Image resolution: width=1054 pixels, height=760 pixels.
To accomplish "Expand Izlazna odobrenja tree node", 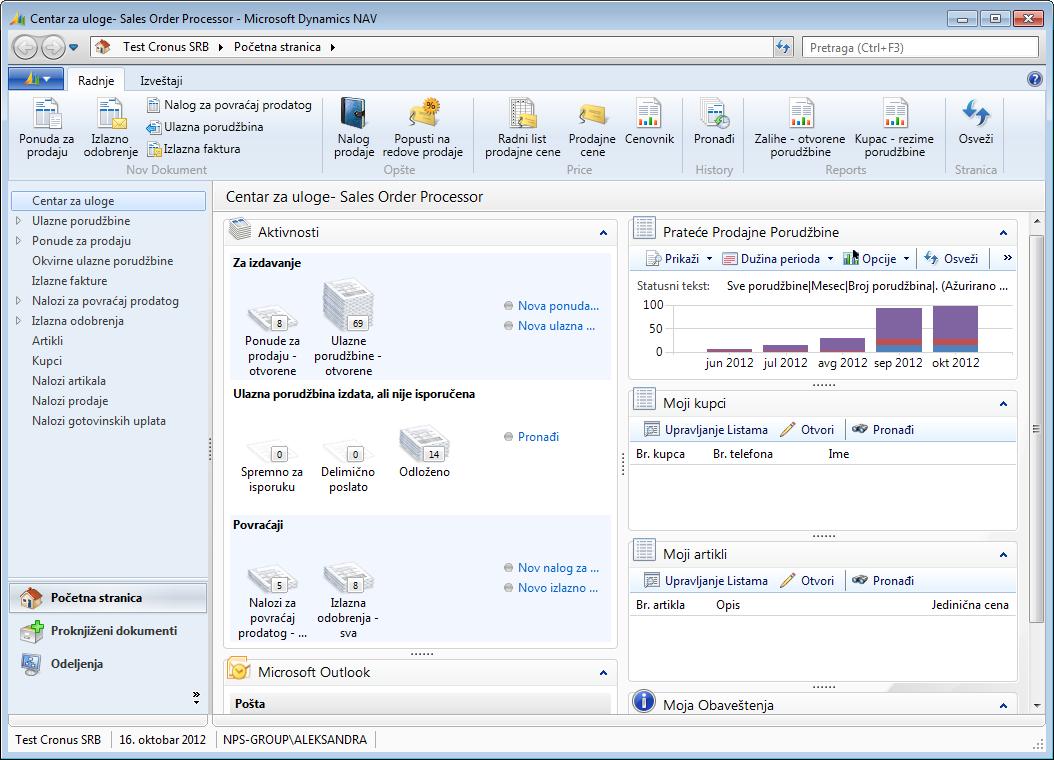I will pyautogui.click(x=18, y=321).
